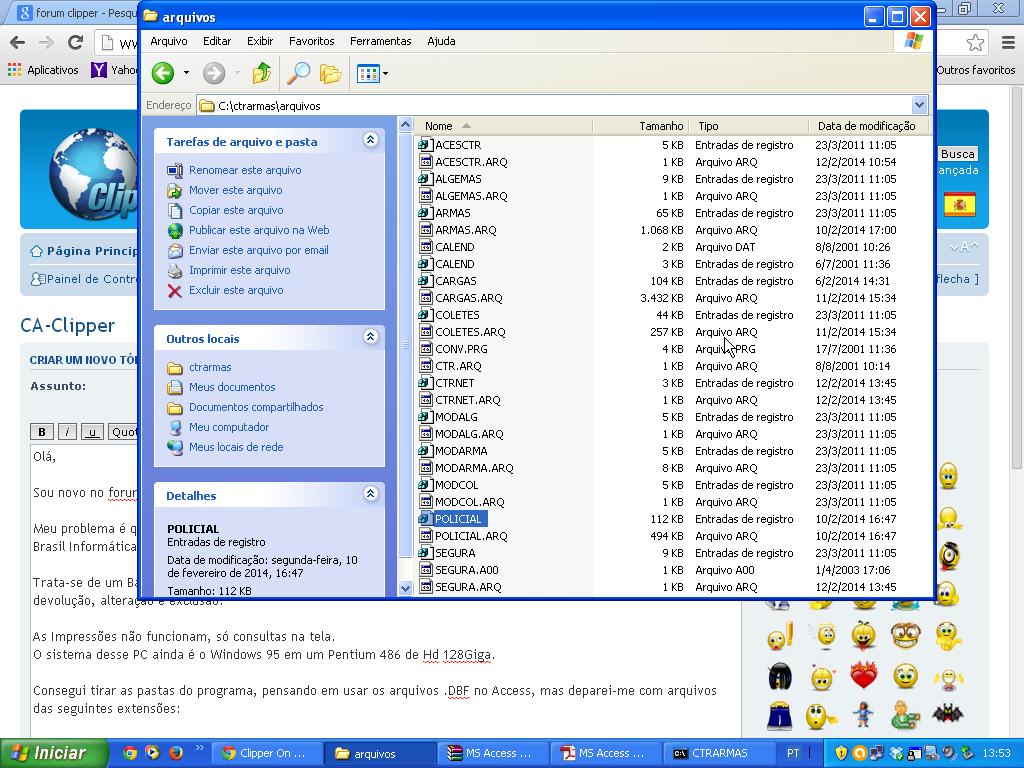Click Imprimir este arquivo printer icon
Screen dimensions: 1024x768
175,271
